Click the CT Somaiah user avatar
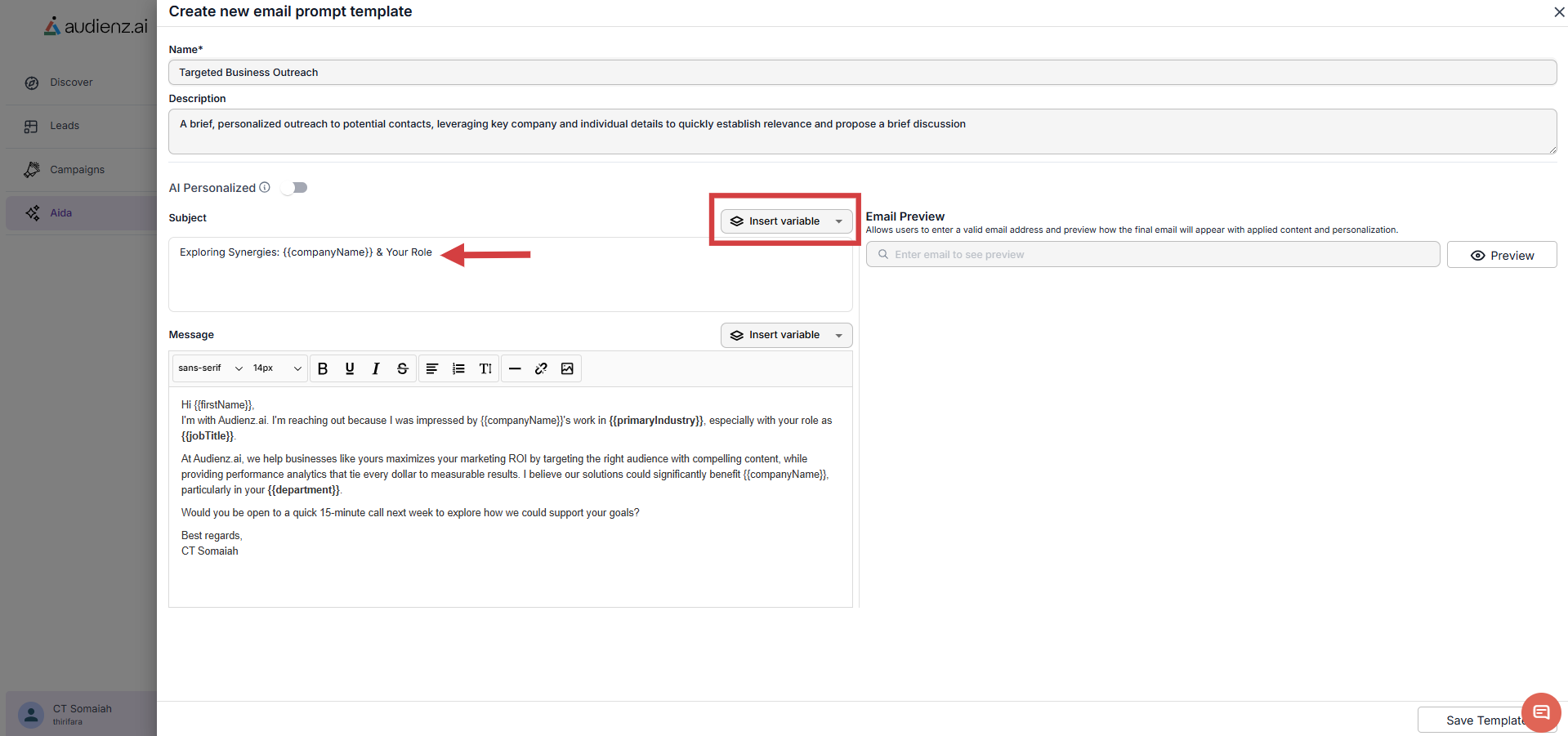Viewport: 1568px width, 736px height. 31,715
